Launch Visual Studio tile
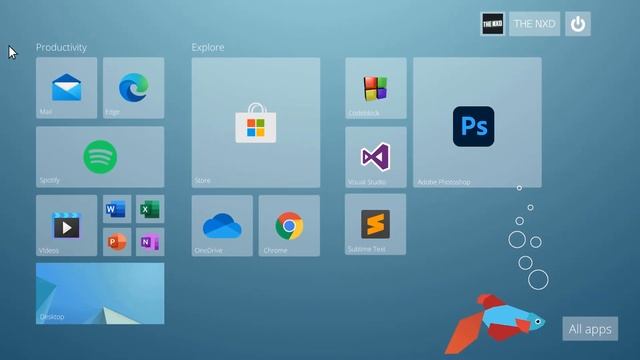The height and width of the screenshot is (360, 640). (376, 157)
